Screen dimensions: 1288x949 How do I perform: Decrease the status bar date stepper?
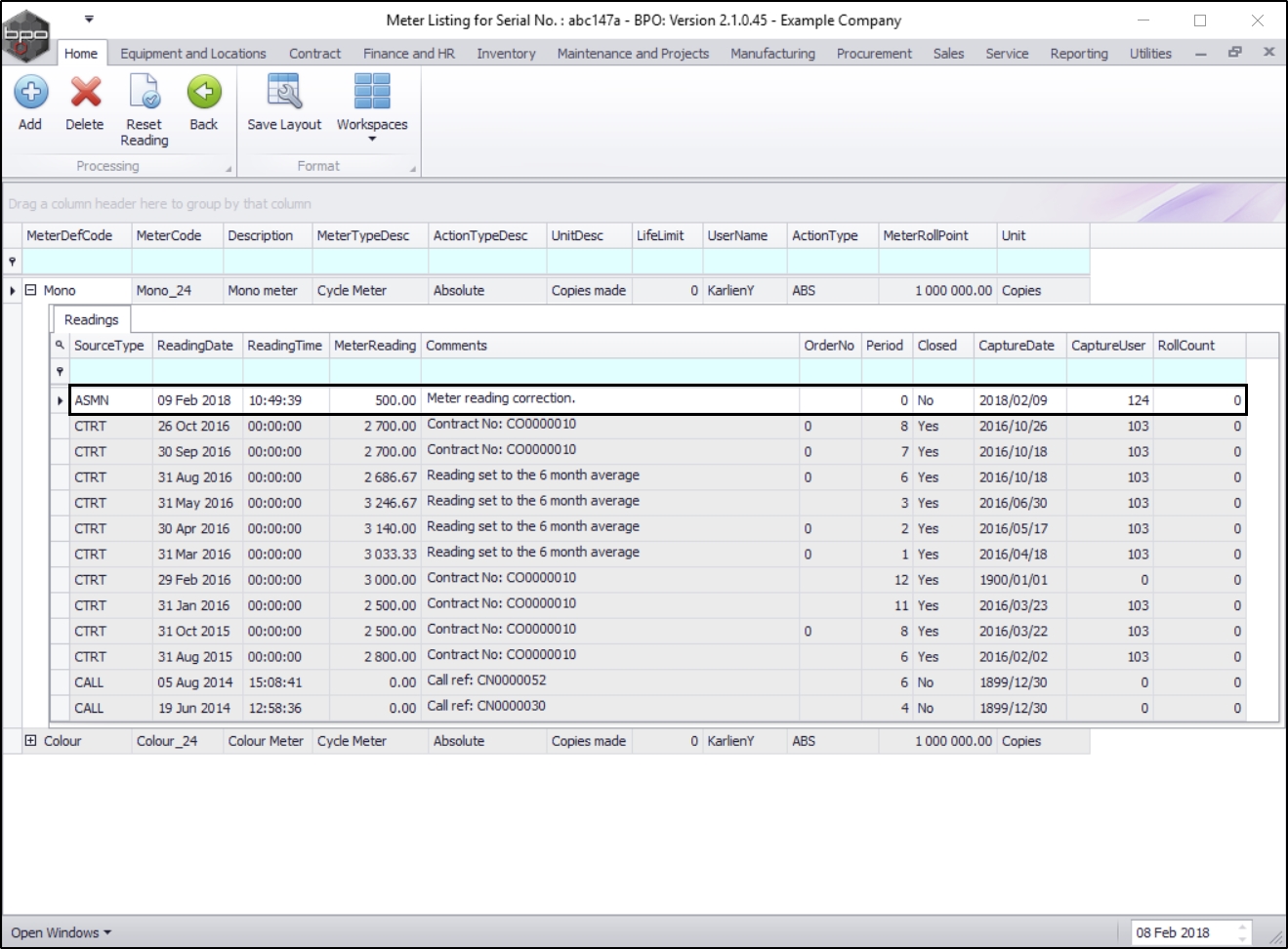click(1243, 938)
